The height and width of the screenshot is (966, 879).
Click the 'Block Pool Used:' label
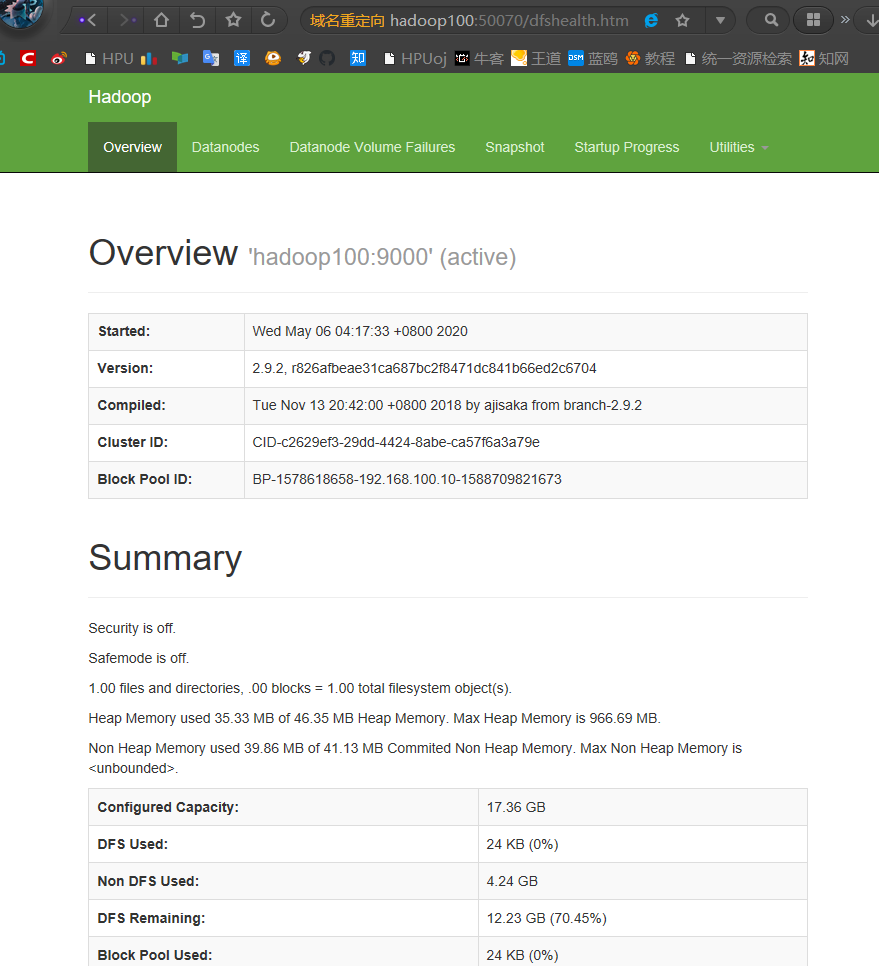click(x=155, y=956)
